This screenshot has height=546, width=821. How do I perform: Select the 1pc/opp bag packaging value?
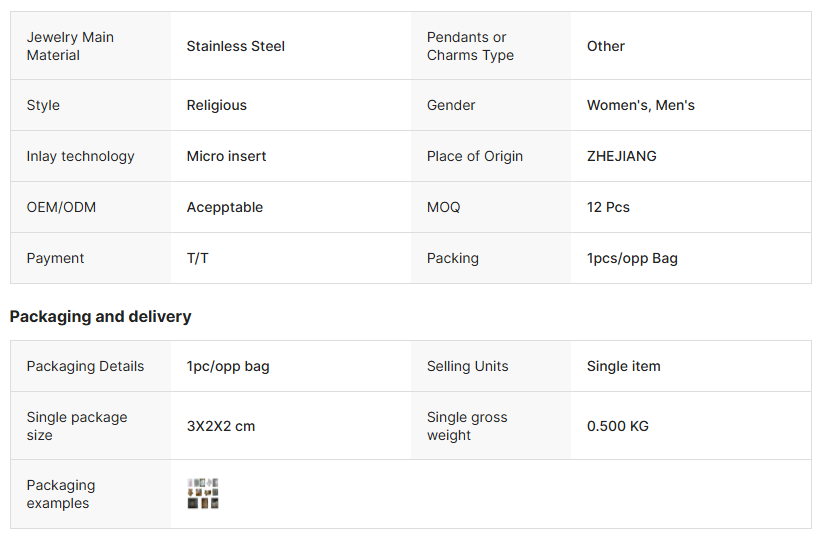[x=228, y=366]
